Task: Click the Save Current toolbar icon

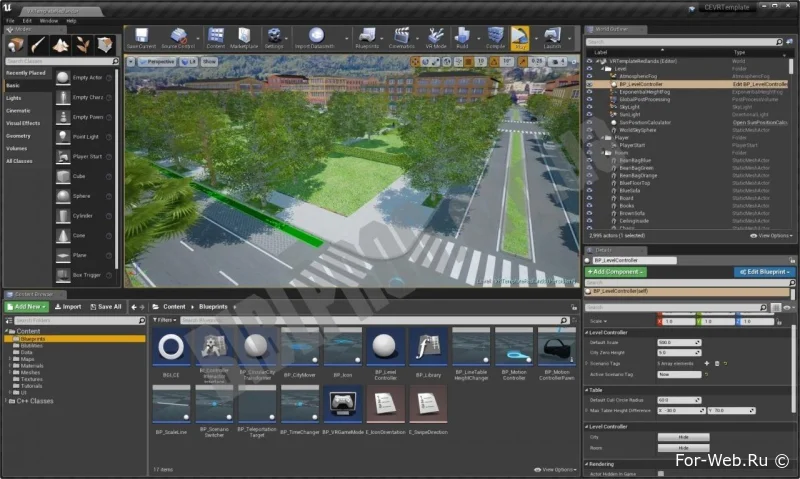Action: point(141,36)
